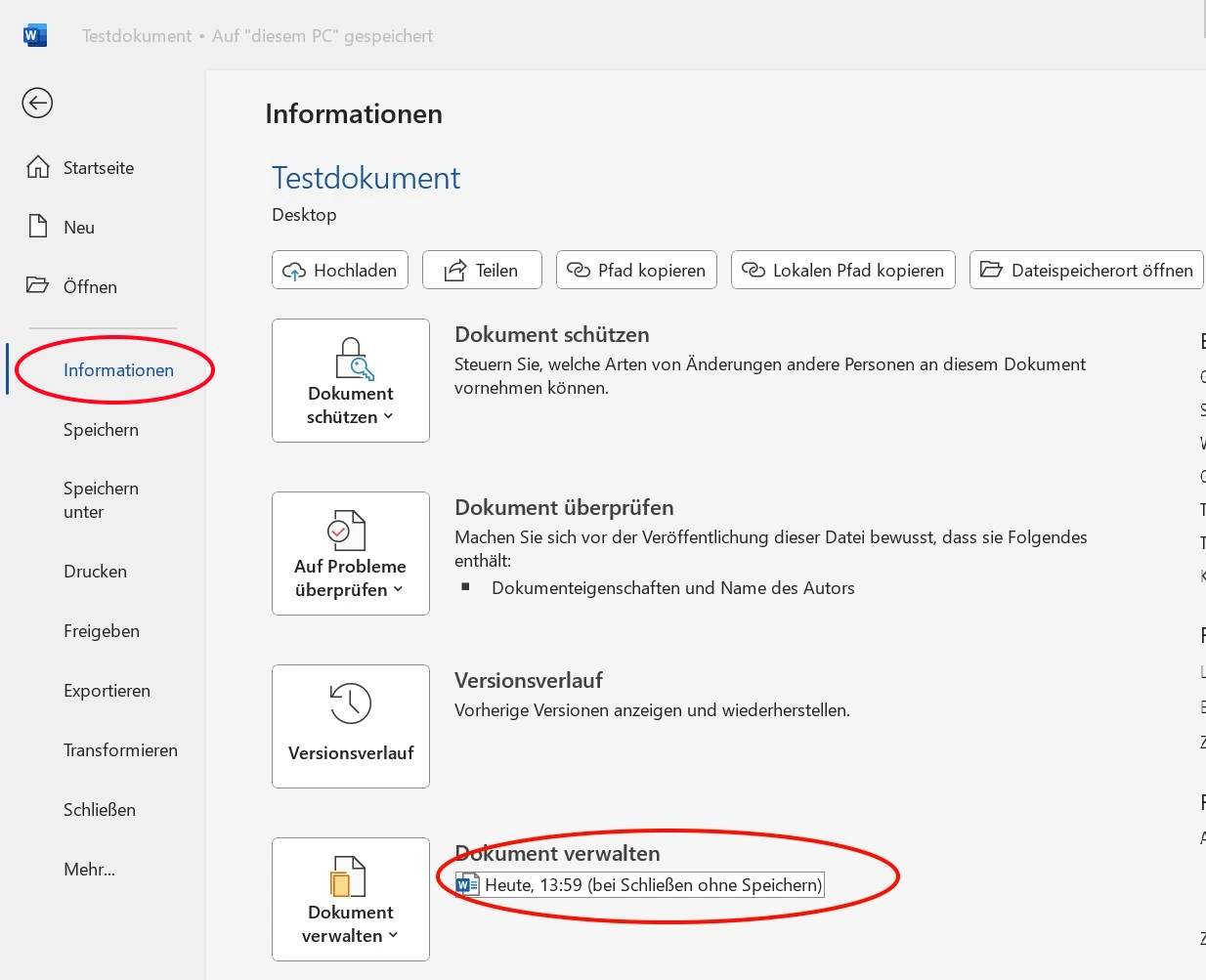Expand Auf Probleme überprüfen dropdown
Image resolution: width=1206 pixels, height=980 pixels.
point(350,554)
